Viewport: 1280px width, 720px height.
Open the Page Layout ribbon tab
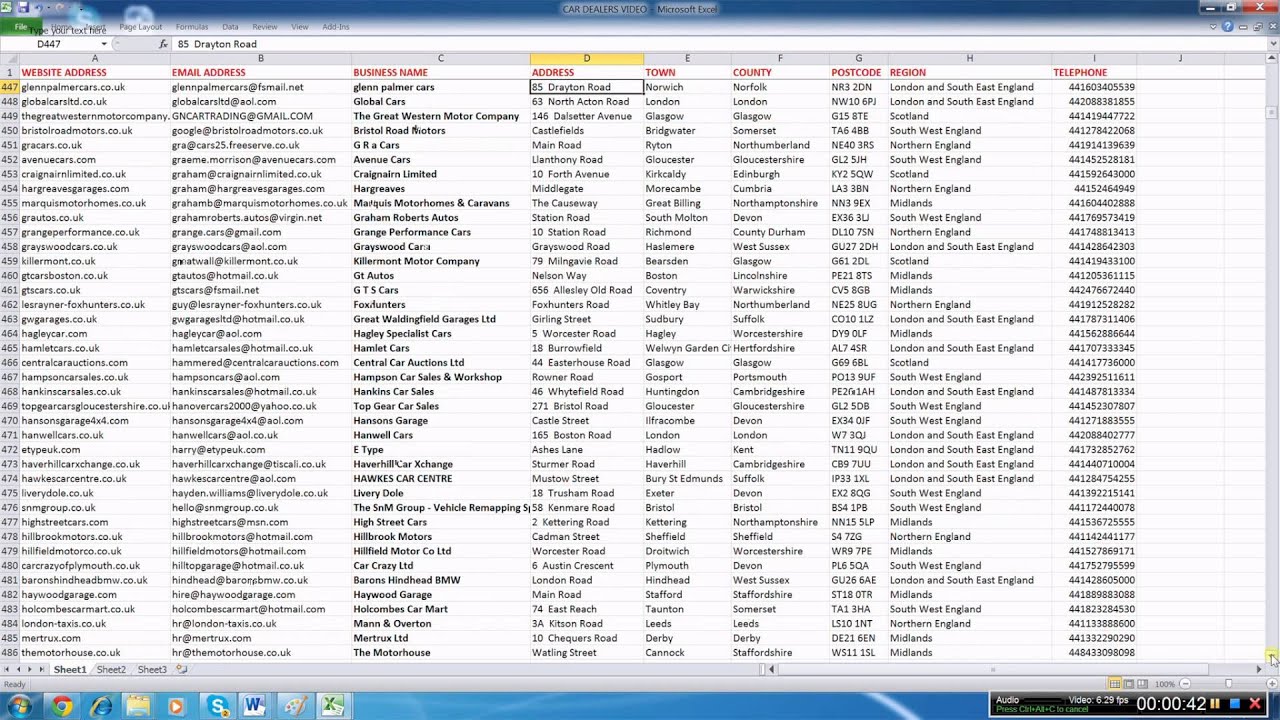140,27
